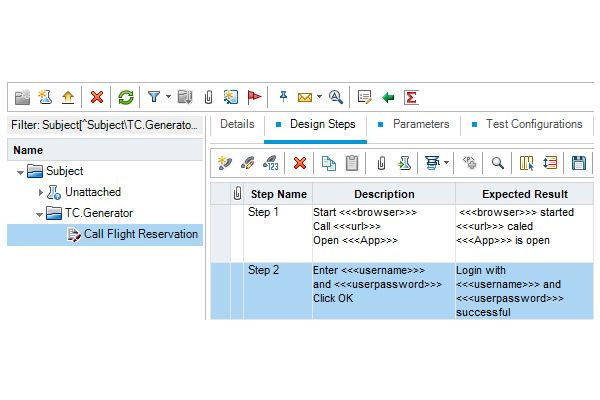The height and width of the screenshot is (400, 600).
Task: Click the green back arrow icon
Action: tap(388, 97)
